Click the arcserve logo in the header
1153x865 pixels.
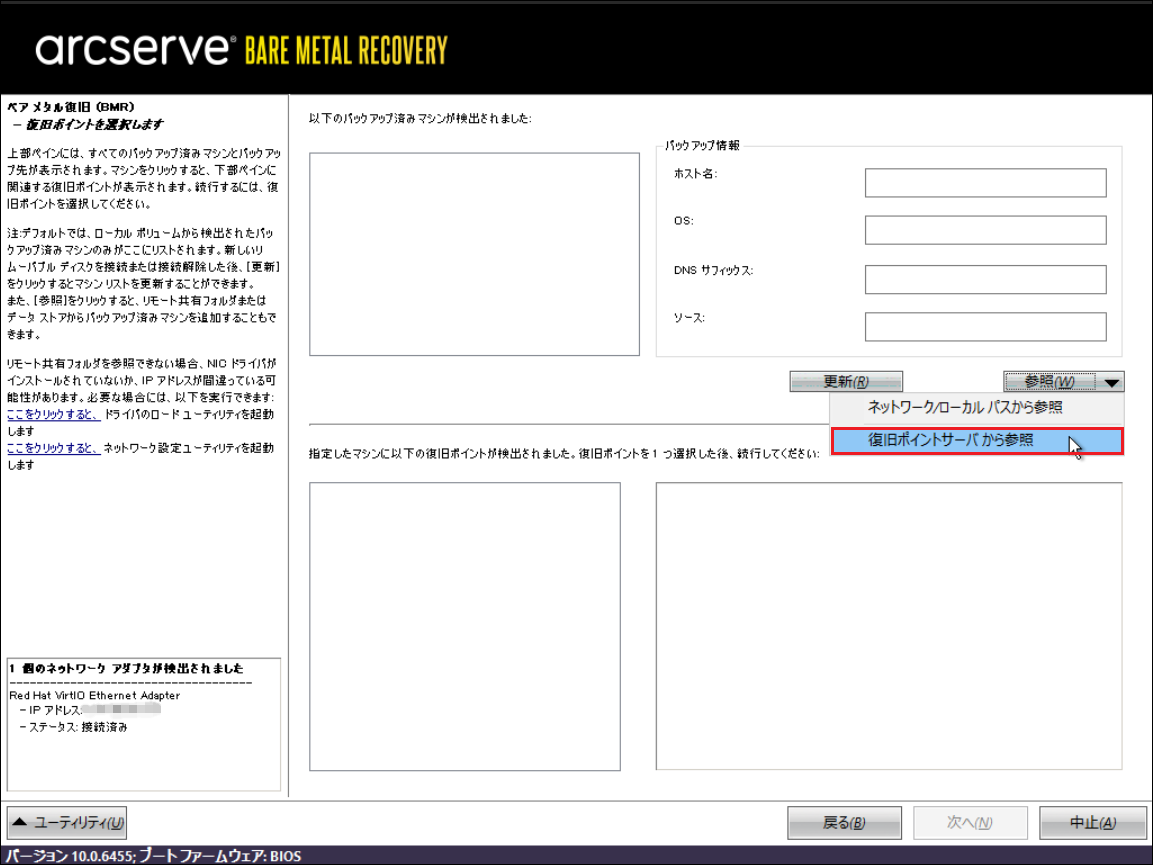(135, 49)
